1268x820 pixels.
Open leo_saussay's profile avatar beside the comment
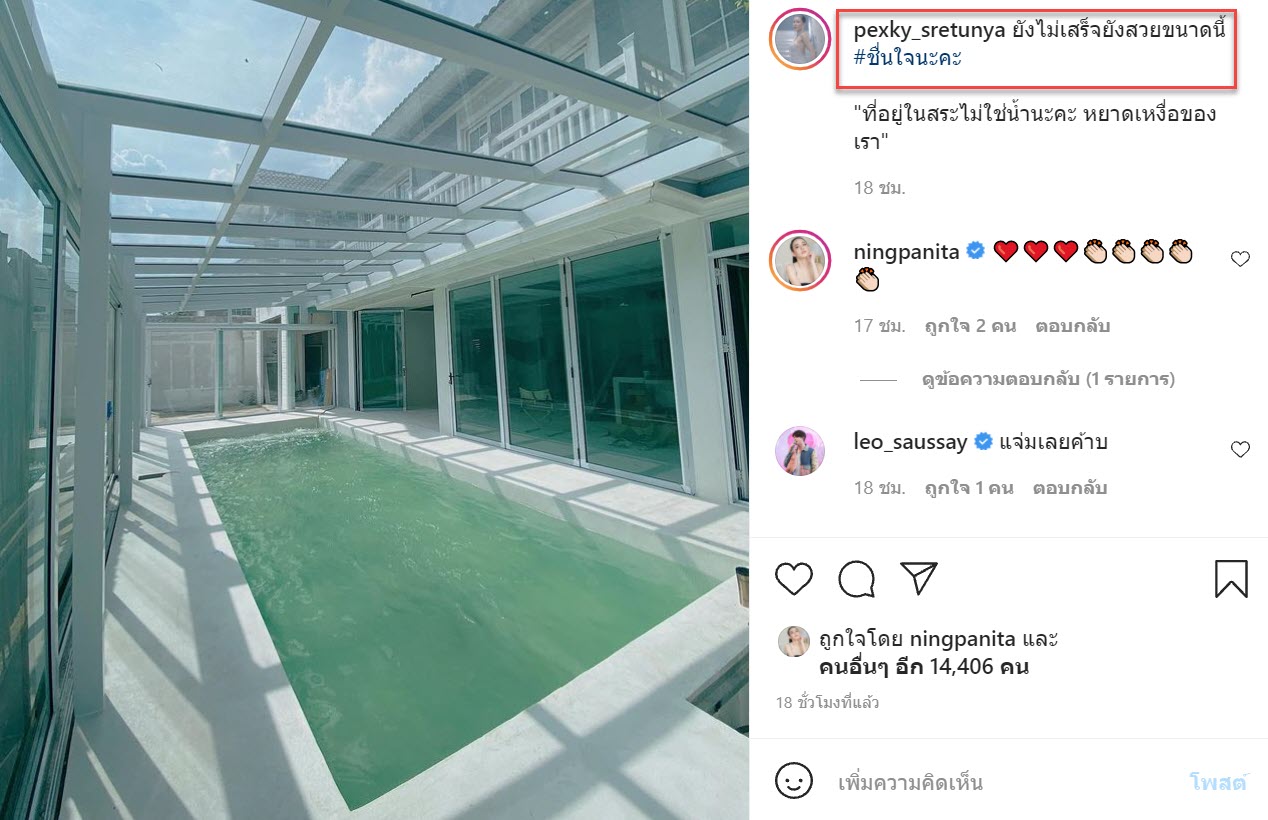click(x=800, y=451)
